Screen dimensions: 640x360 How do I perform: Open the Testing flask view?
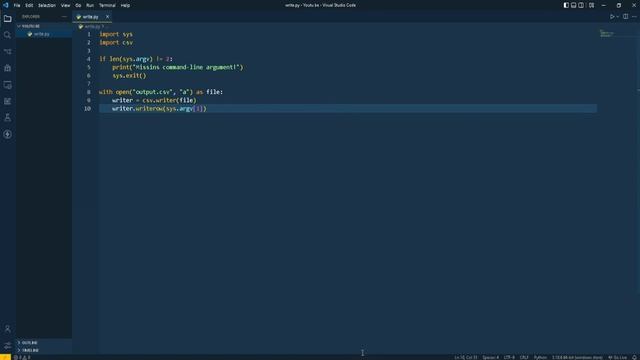click(7, 118)
